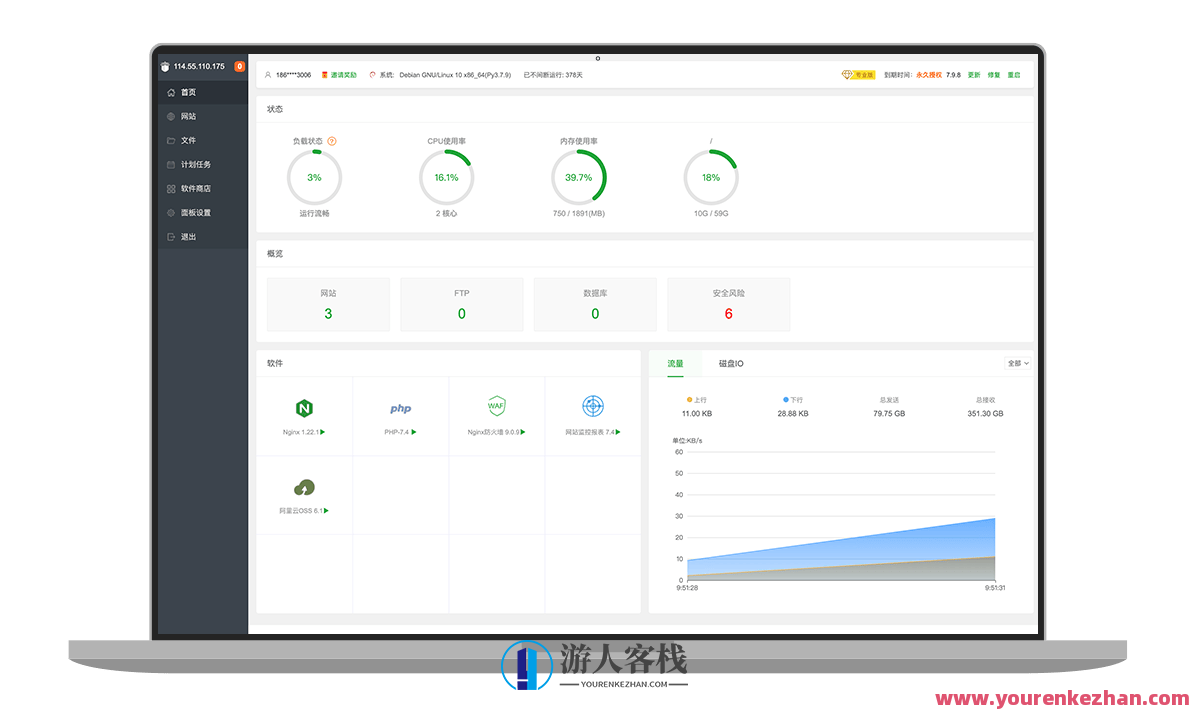Click the 更新 link in top bar
The image size is (1195, 715).
[973, 75]
